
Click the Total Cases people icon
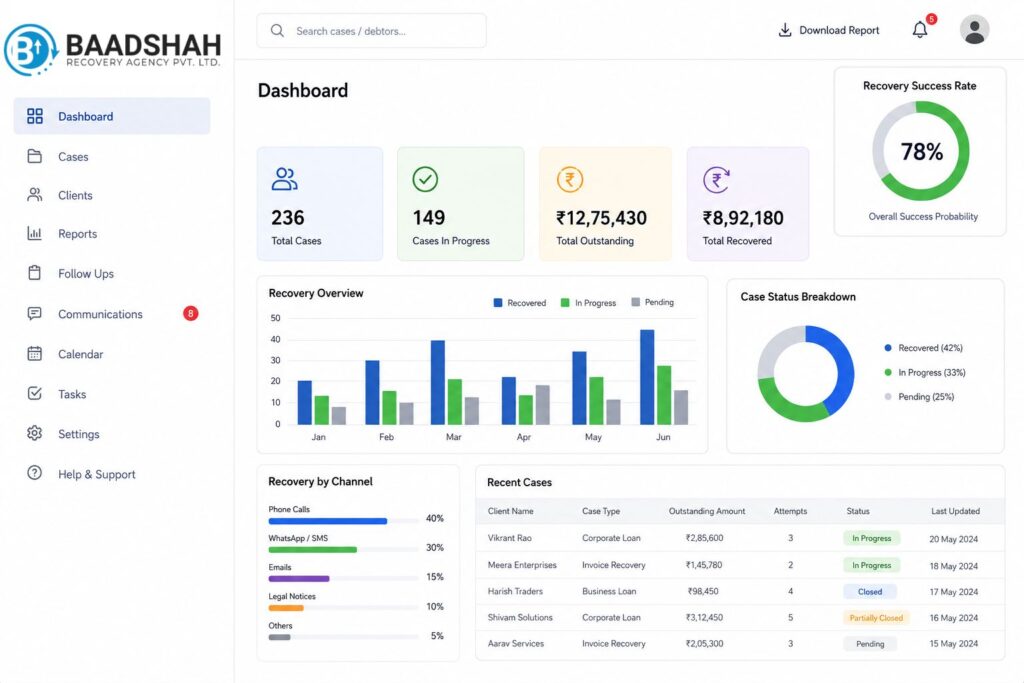(284, 179)
